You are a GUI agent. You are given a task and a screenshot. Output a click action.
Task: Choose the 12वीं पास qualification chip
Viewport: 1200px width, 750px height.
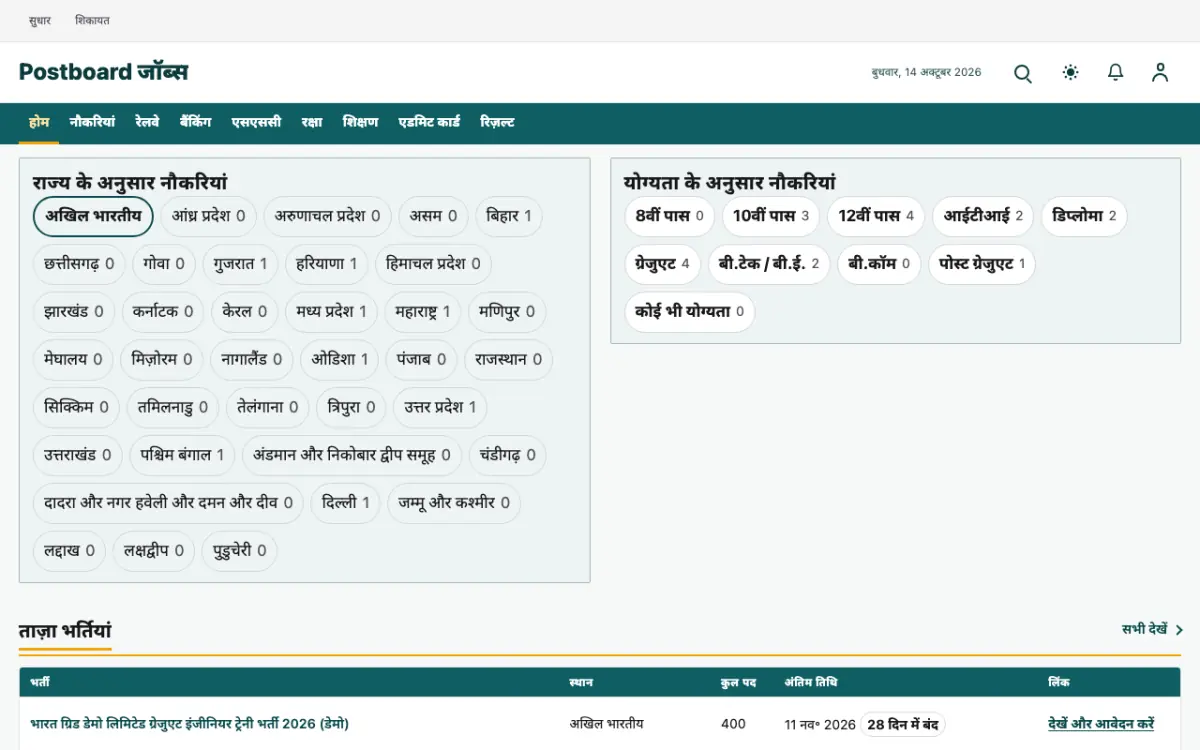pos(876,216)
